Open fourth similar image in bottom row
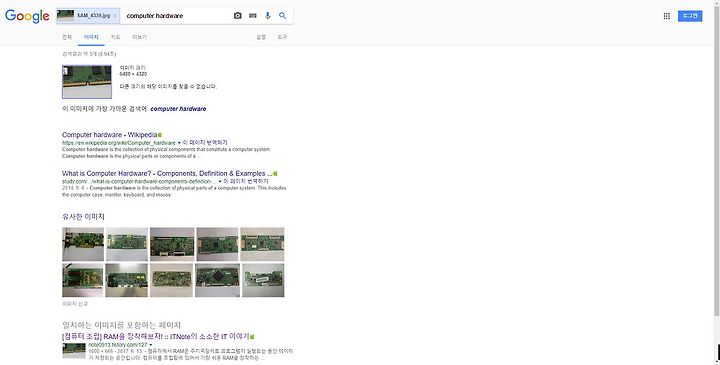This screenshot has width=720, height=365. 217,280
